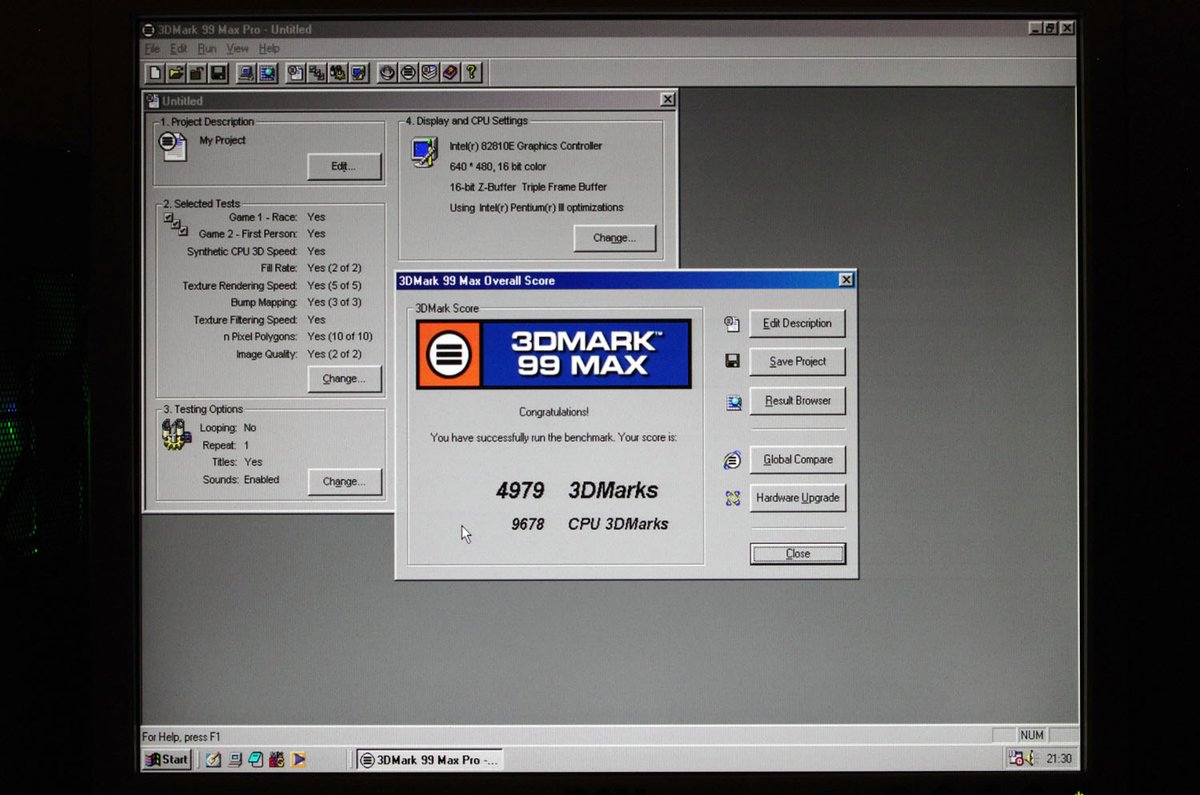Screen dimensions: 1200x795
Task: Click the Global Compare button
Action: [x=797, y=459]
